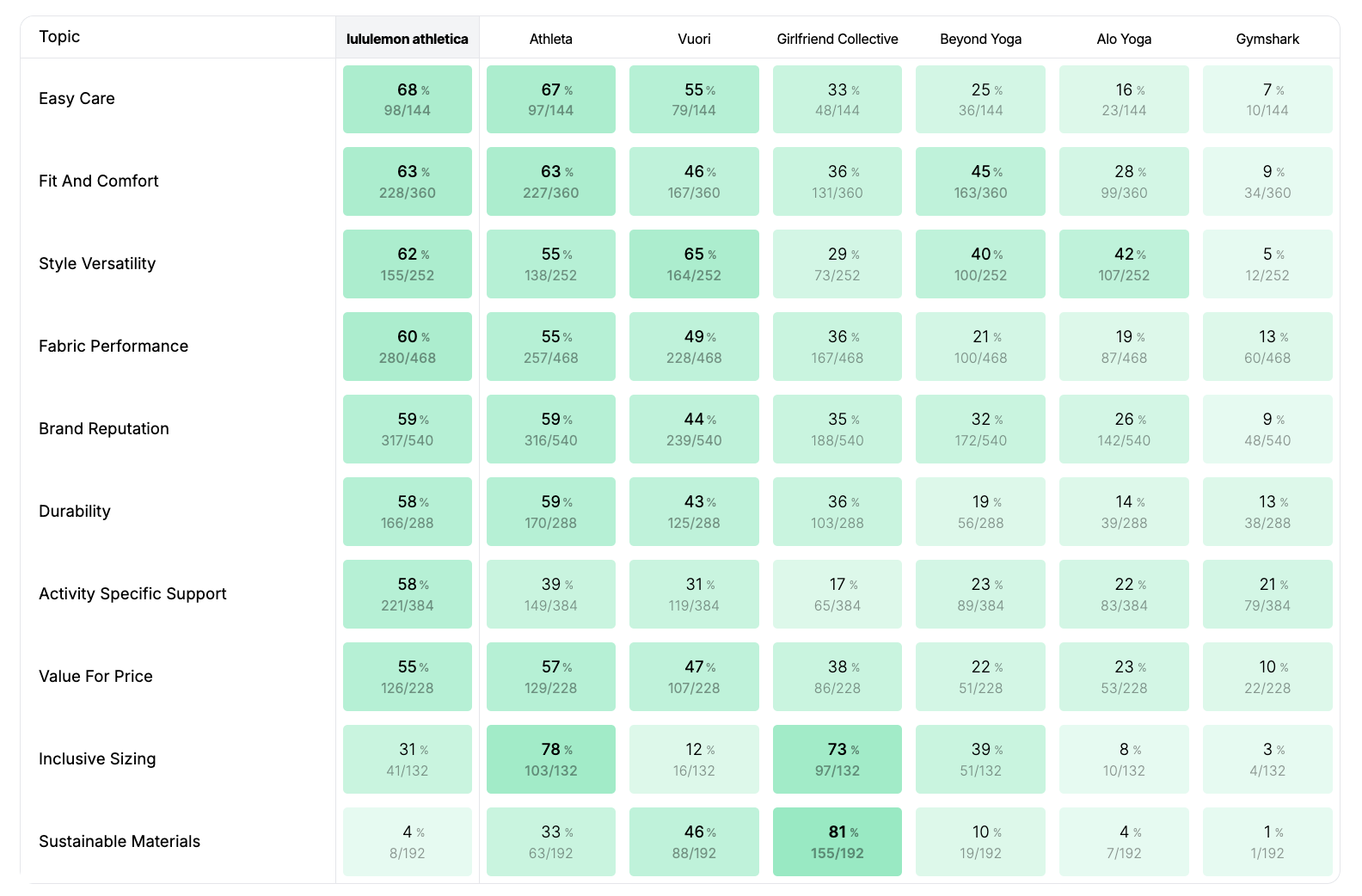Image resolution: width=1362 pixels, height=896 pixels.
Task: Click the 228/360 Fit And Comfort cell
Action: pyautogui.click(x=408, y=181)
